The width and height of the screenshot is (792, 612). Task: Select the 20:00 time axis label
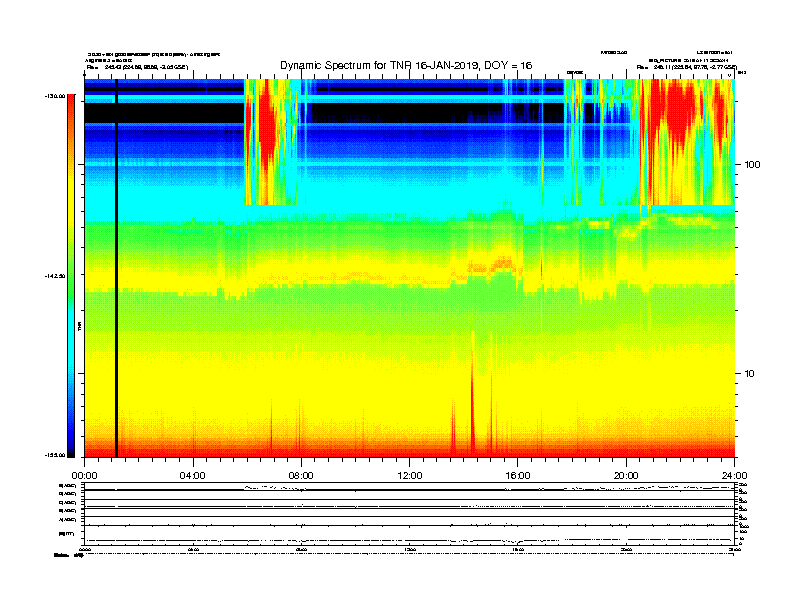click(626, 476)
